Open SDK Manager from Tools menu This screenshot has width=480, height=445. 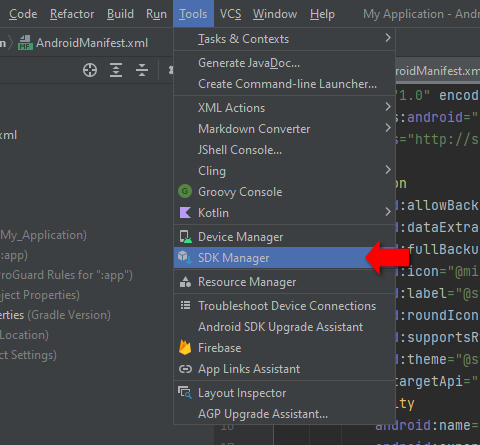click(284, 258)
